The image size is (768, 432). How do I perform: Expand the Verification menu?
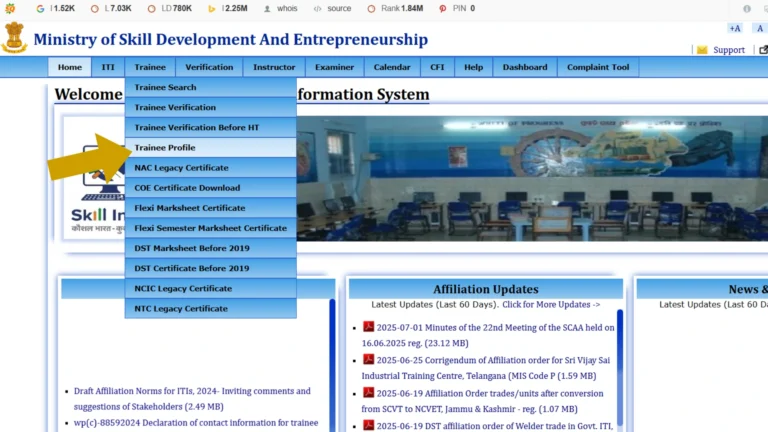click(209, 67)
